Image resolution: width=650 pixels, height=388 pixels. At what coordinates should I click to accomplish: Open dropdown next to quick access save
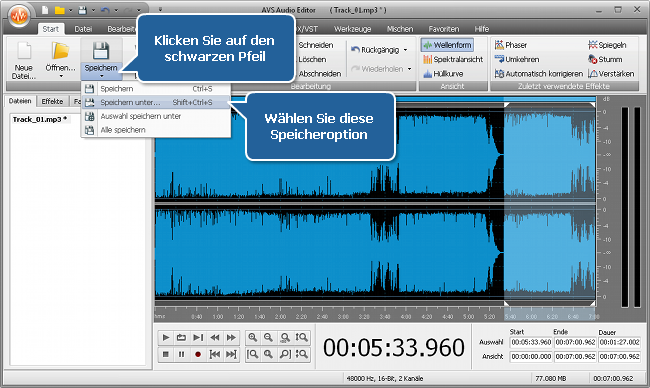pyautogui.click(x=93, y=10)
